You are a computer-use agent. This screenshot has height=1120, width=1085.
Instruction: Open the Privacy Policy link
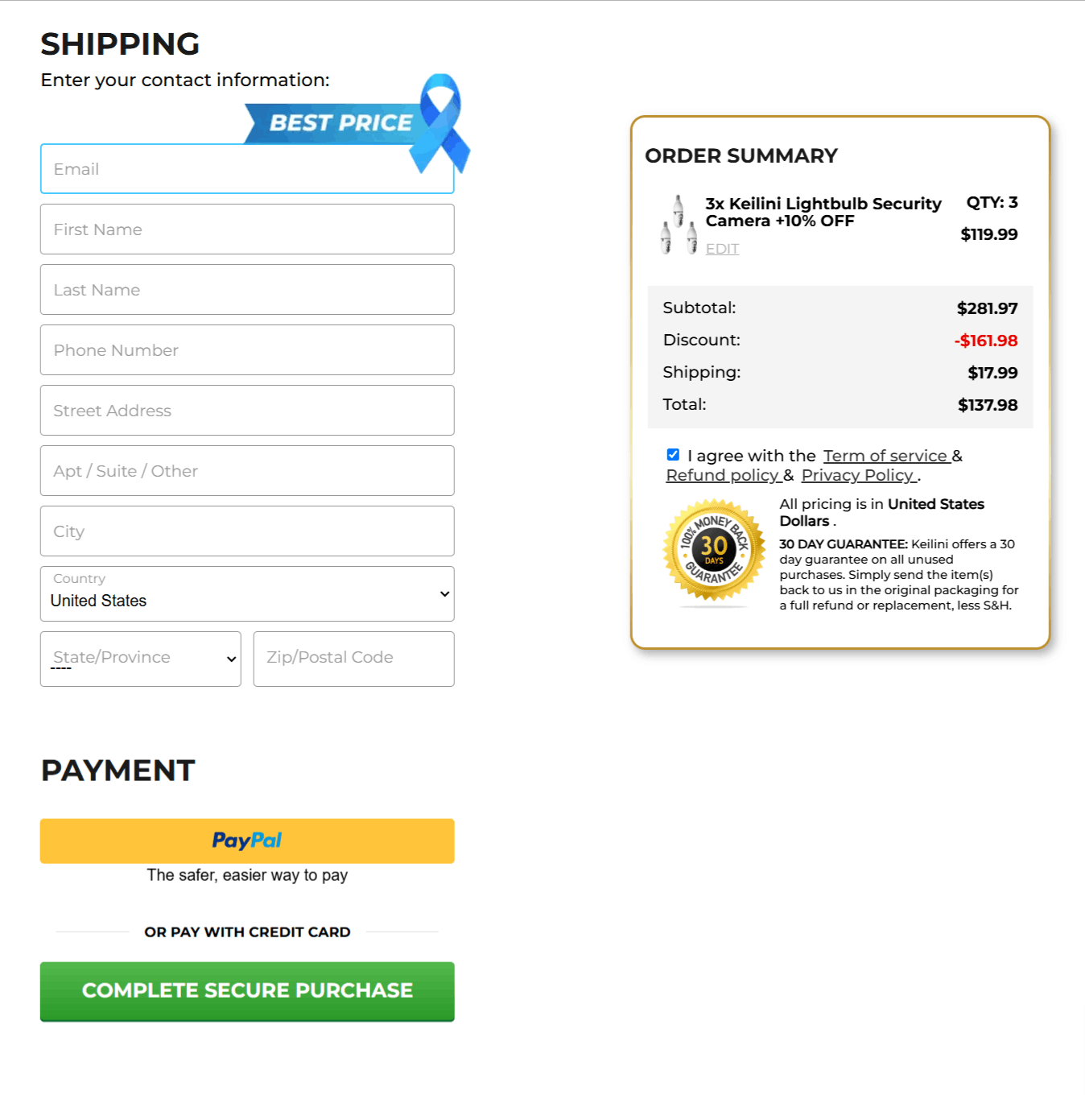coord(858,475)
